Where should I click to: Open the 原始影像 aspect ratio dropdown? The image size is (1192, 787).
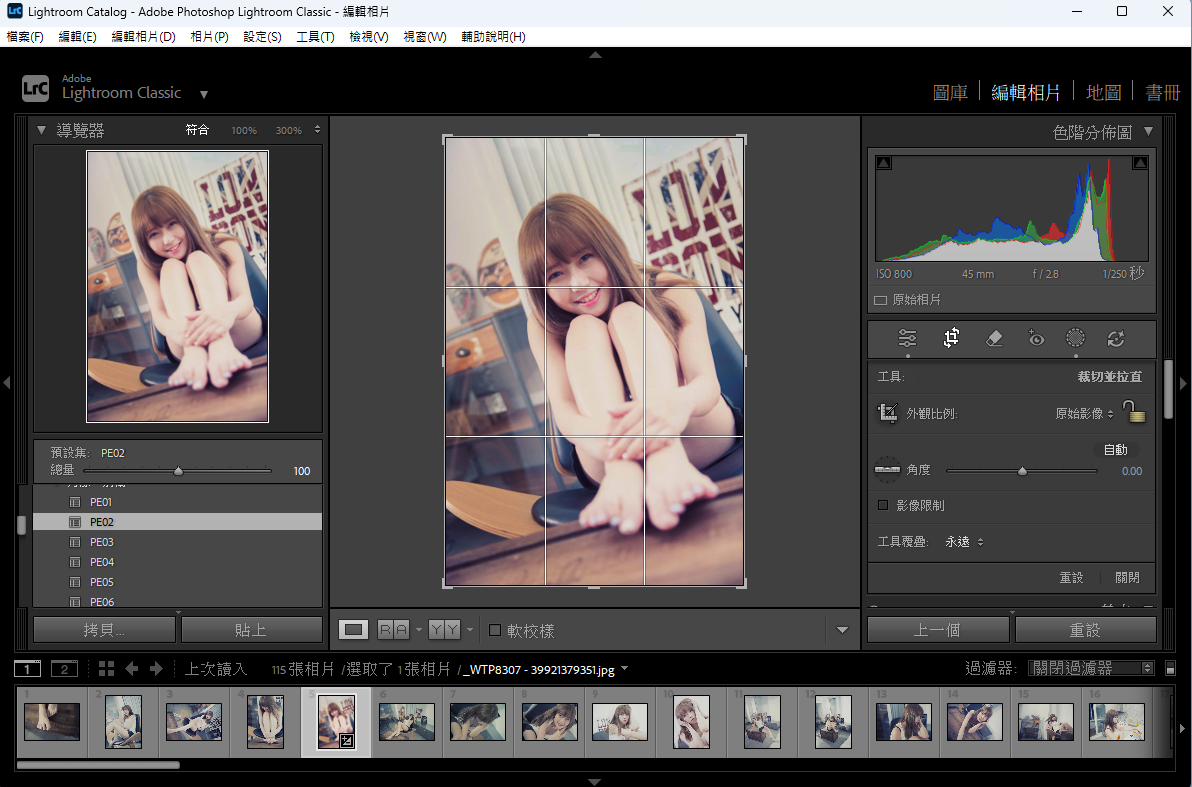click(1085, 413)
